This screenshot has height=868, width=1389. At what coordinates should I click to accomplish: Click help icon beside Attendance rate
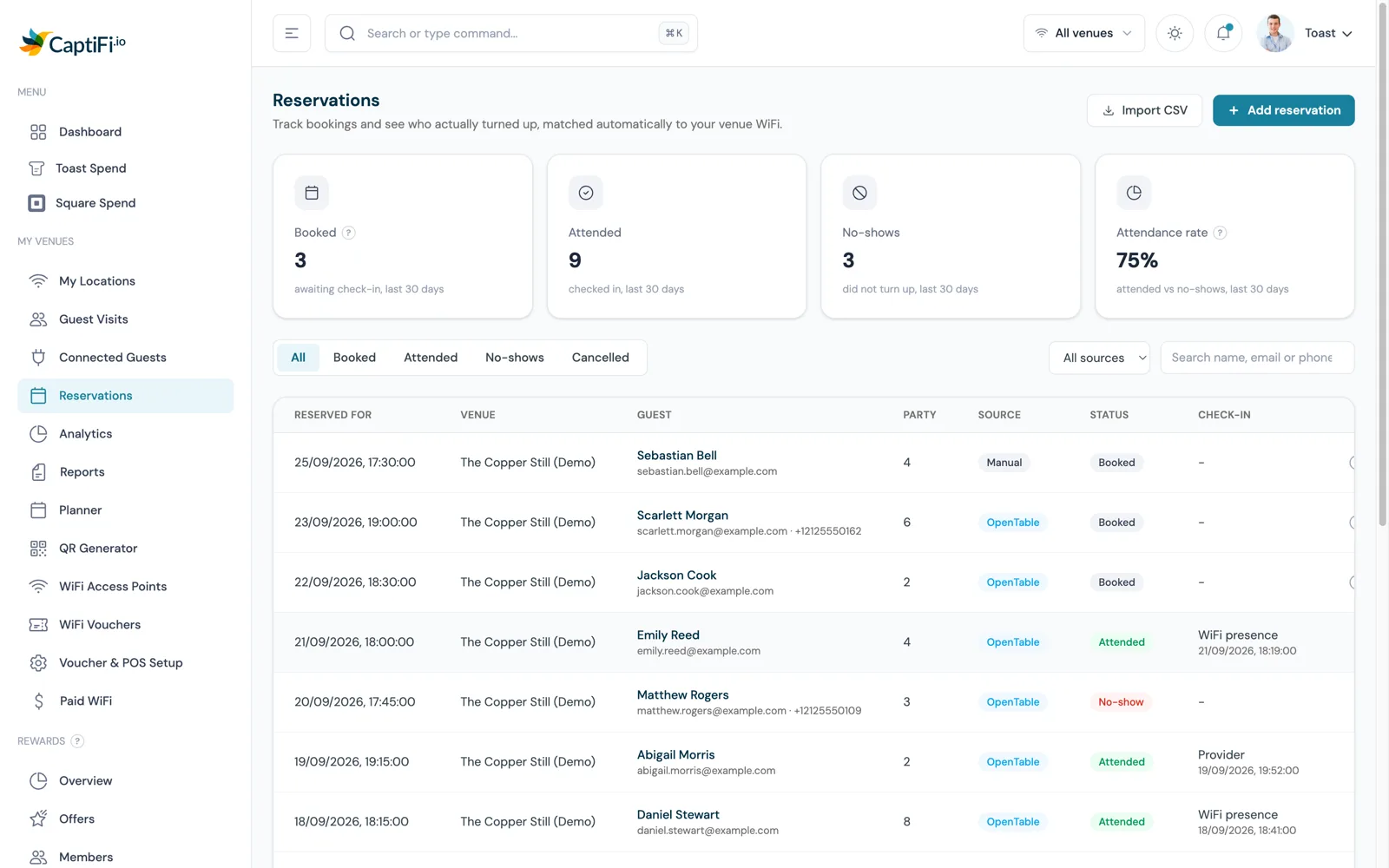click(1220, 233)
